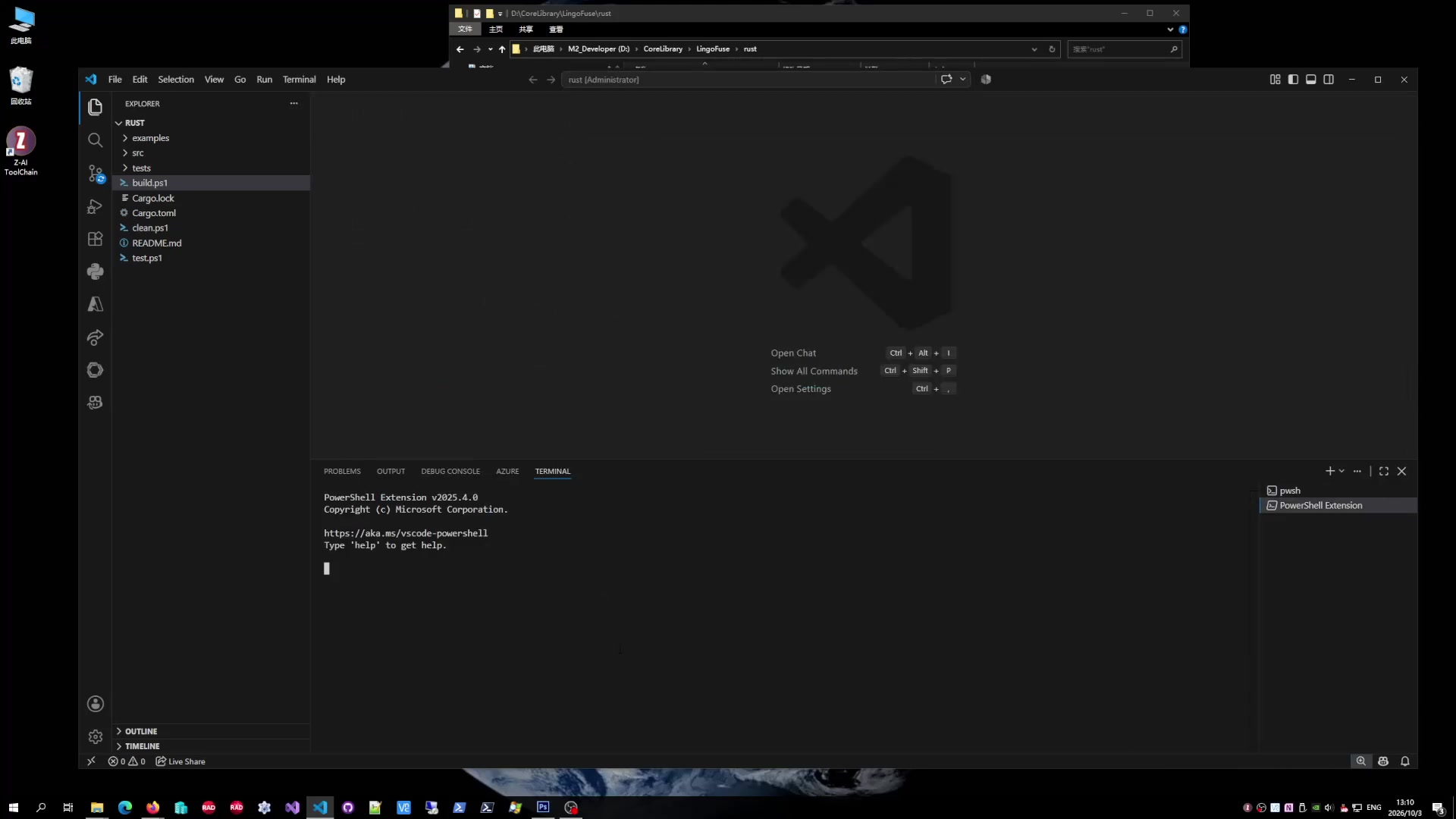Screen dimensions: 1456x819
Task: Open the Accounts icon in the activity bar
Action: click(x=95, y=704)
